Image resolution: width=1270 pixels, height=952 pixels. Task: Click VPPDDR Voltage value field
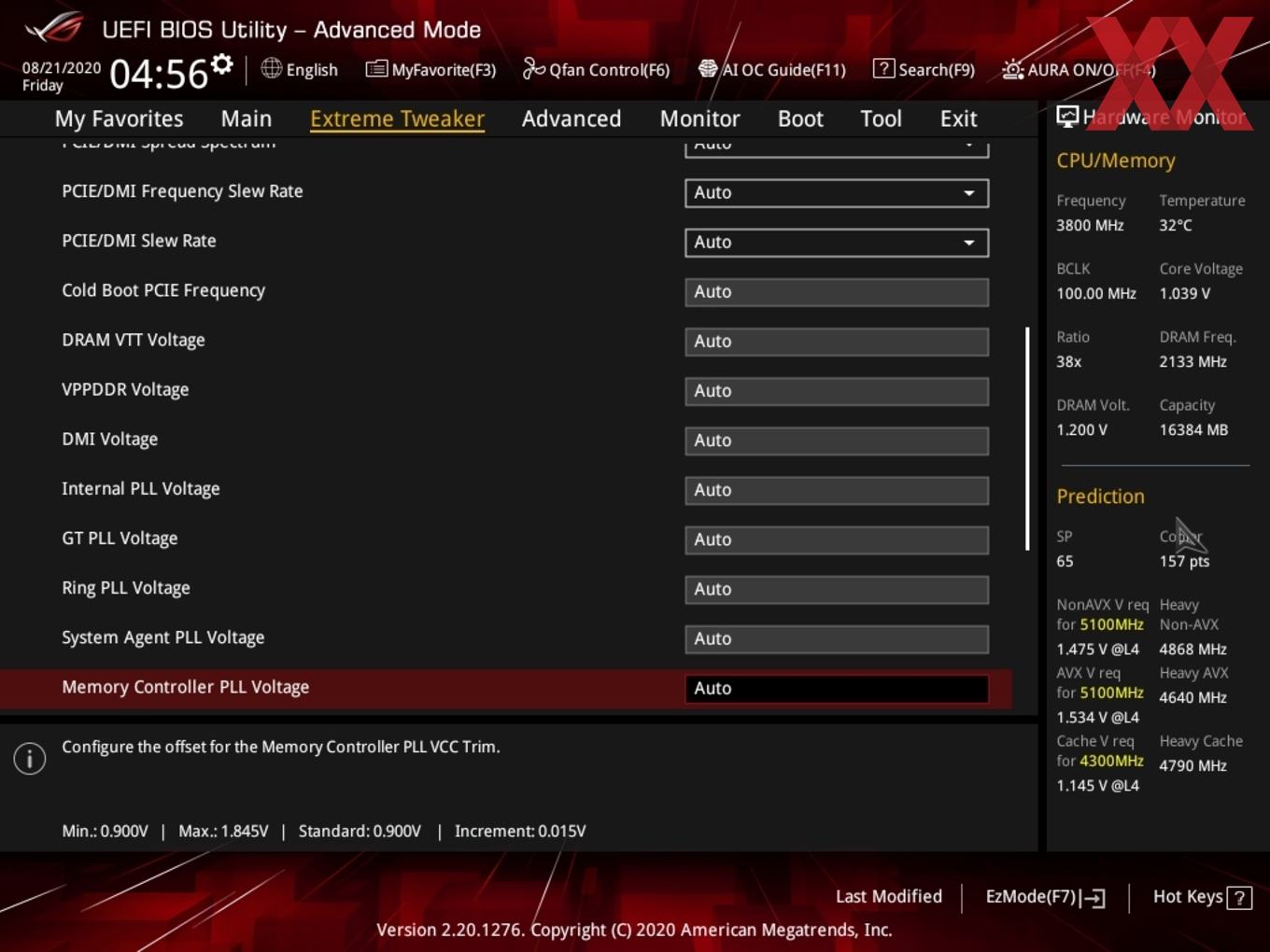coord(837,391)
